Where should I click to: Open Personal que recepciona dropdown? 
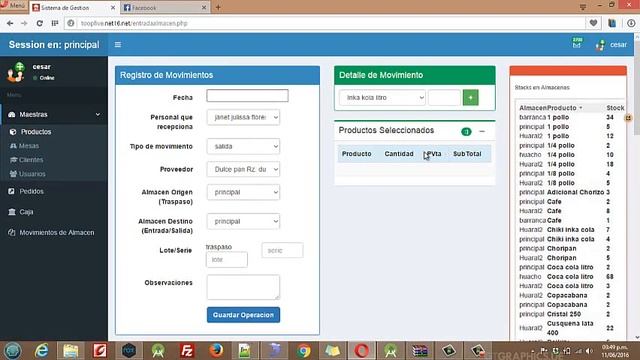point(243,117)
